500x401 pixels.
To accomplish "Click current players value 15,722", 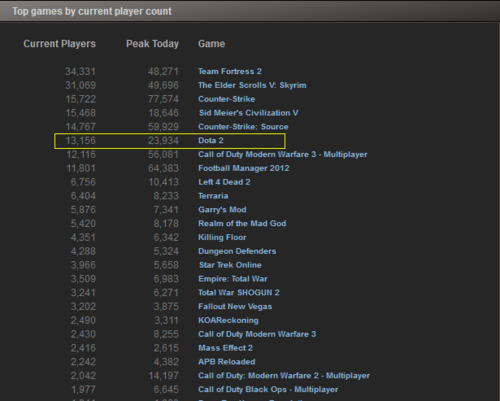I will (x=80, y=99).
